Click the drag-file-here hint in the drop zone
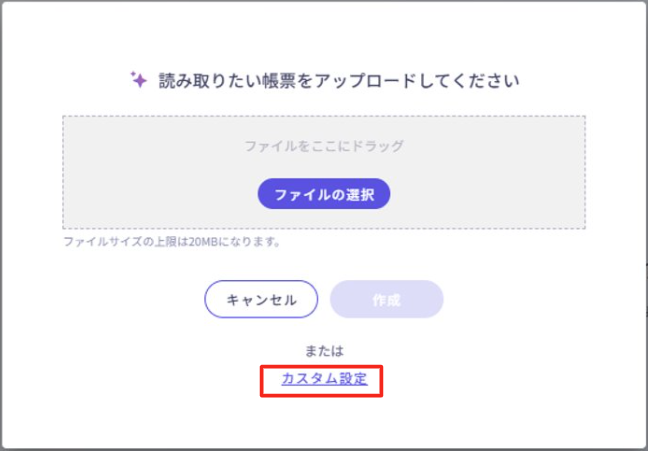This screenshot has width=648, height=451. coord(324,146)
